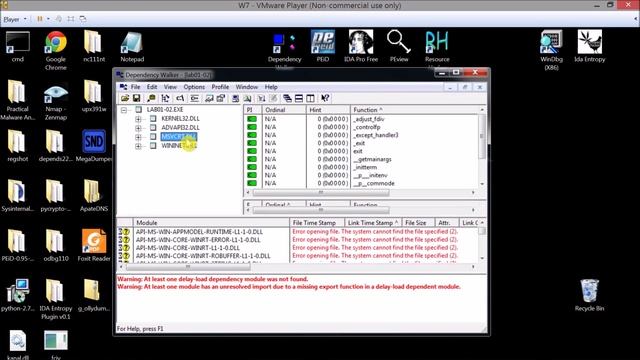Sort modules by File Time Stamp header
The height and width of the screenshot is (360, 640).
tap(316, 223)
